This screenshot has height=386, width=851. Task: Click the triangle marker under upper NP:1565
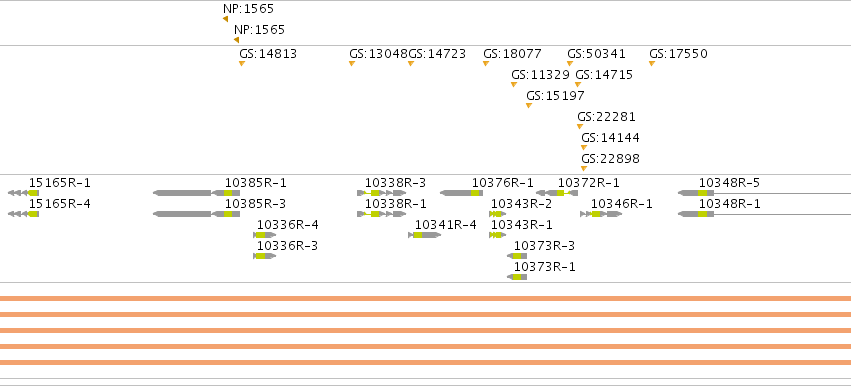(225, 19)
